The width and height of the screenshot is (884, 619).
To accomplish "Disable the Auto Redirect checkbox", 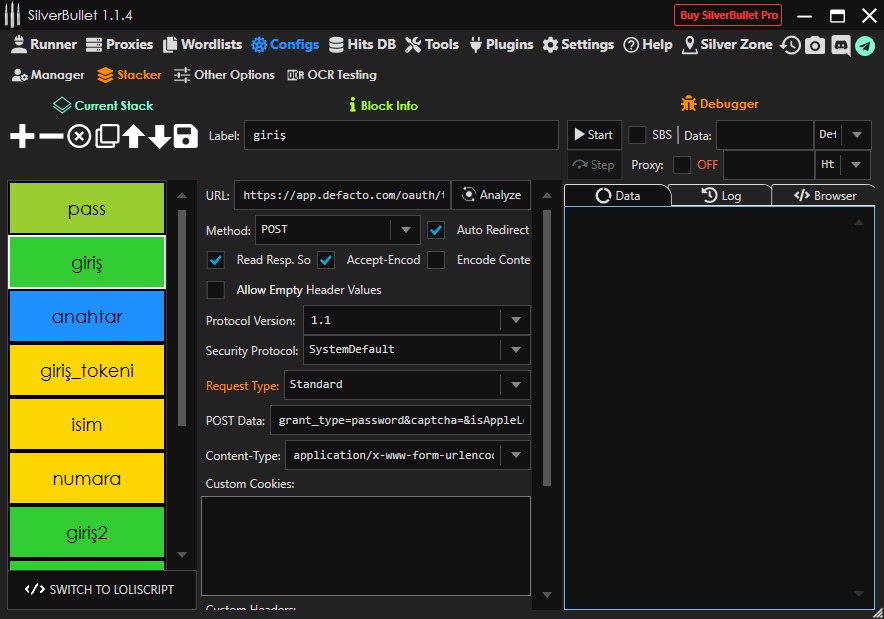I will (436, 230).
